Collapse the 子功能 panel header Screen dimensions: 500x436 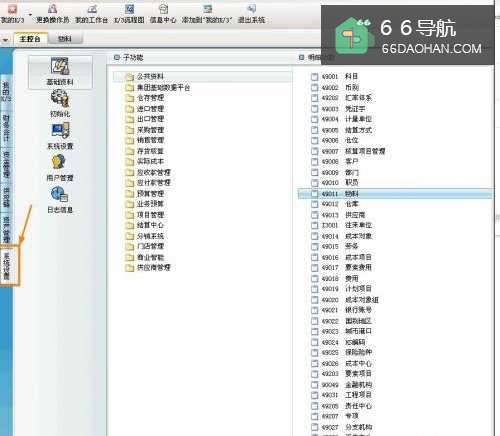116,57
